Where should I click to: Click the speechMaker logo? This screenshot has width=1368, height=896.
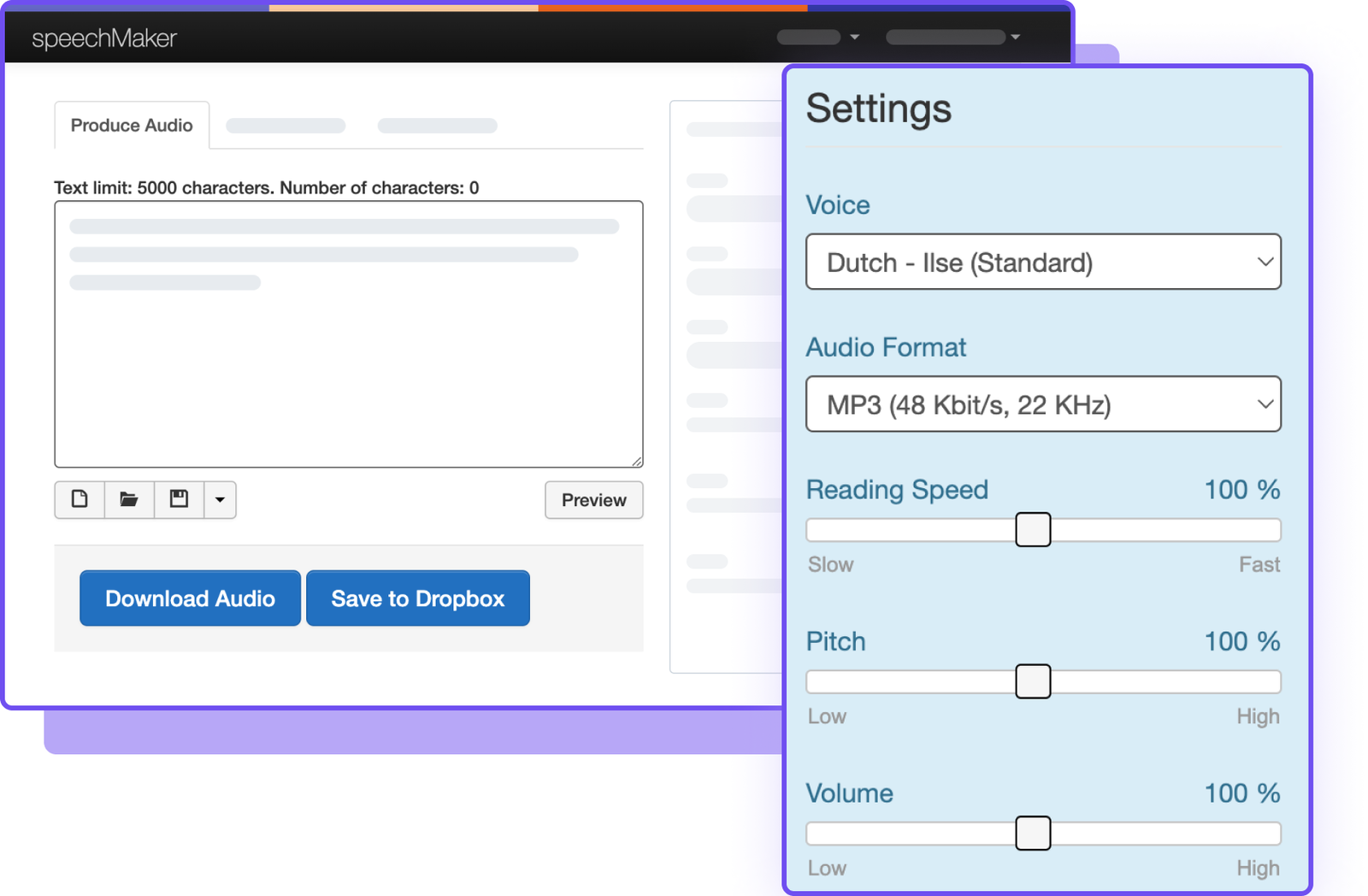point(104,38)
